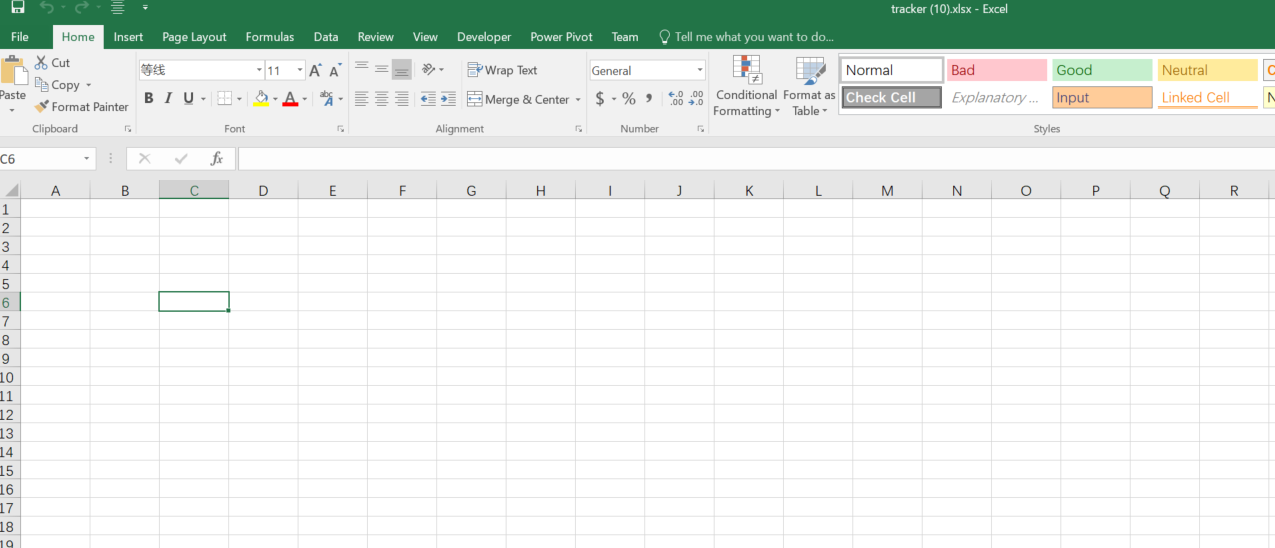
Task: Apply cell borders
Action: (x=224, y=98)
